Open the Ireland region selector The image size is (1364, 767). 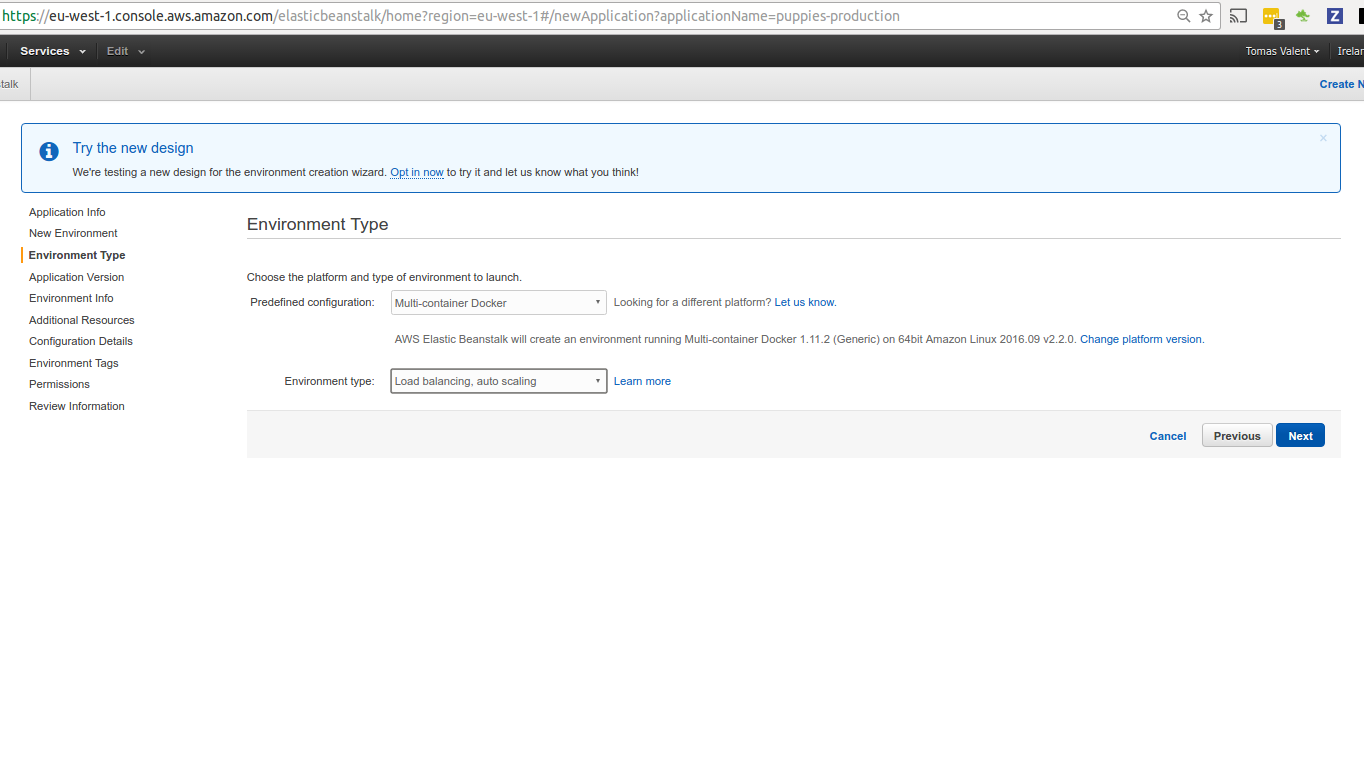pyautogui.click(x=1350, y=51)
